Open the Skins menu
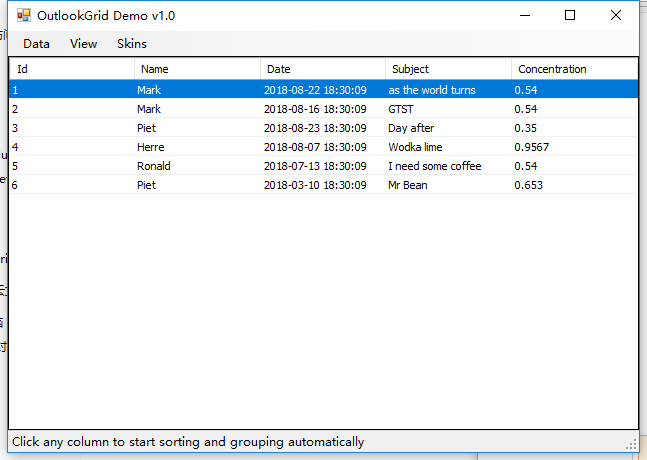 [x=132, y=44]
